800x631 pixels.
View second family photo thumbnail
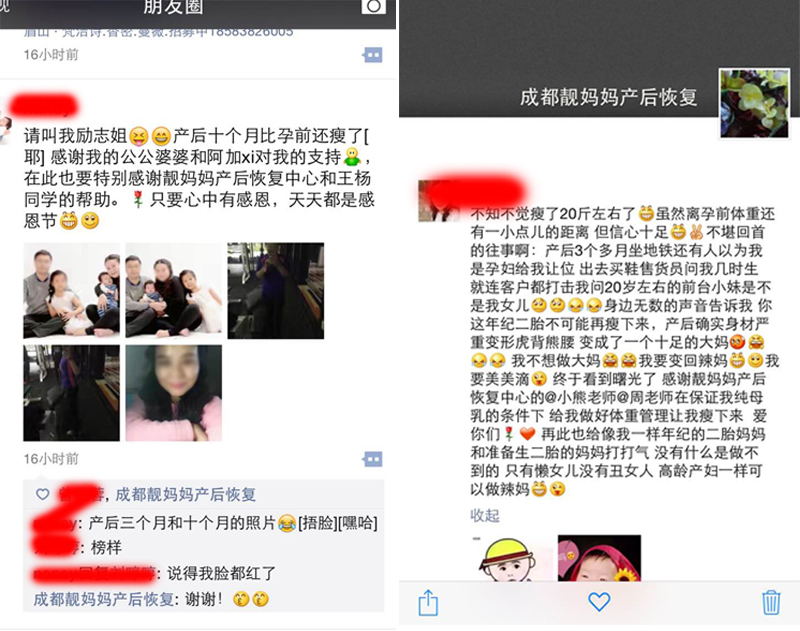click(x=174, y=291)
